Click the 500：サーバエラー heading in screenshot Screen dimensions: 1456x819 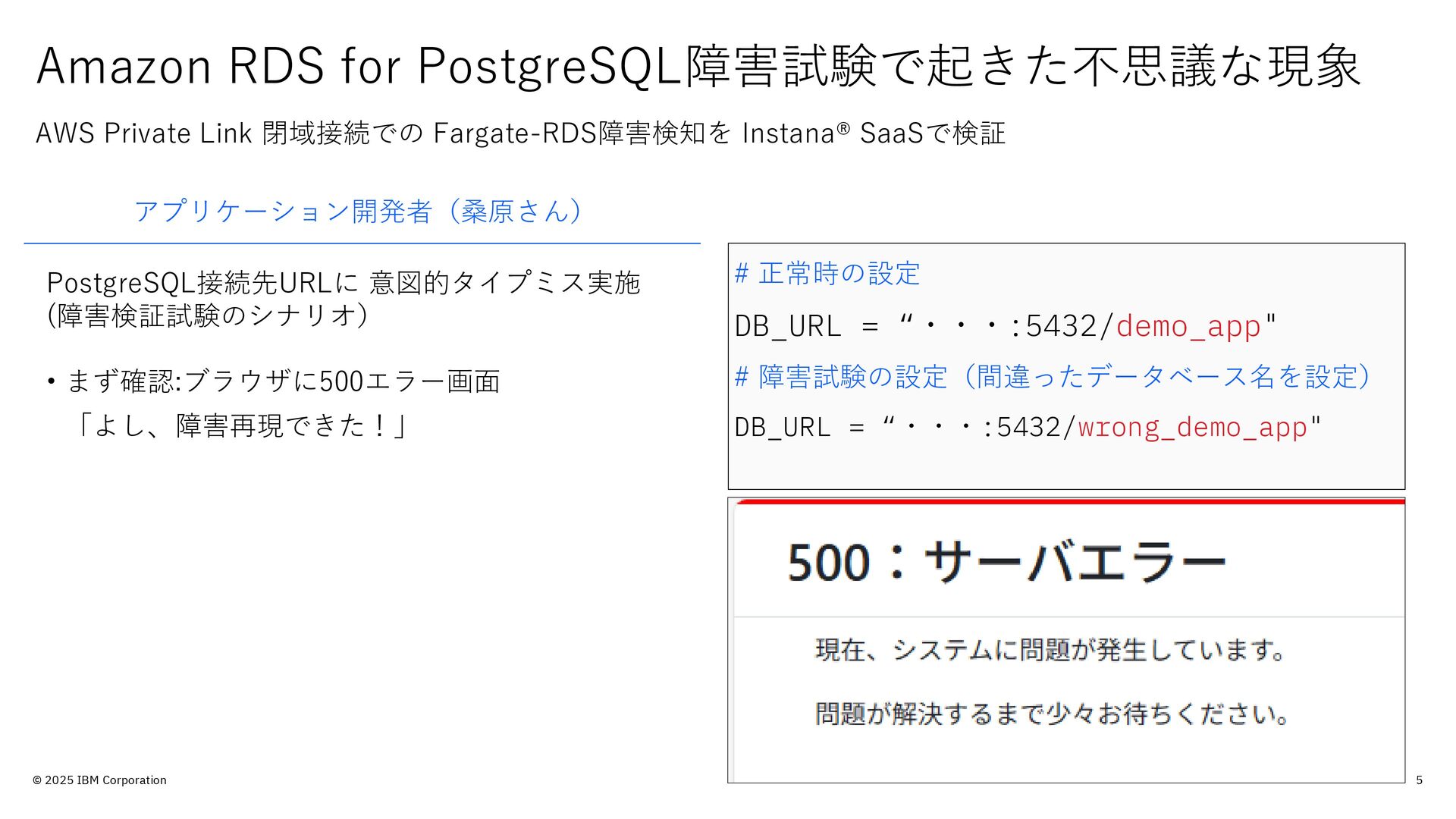[x=1006, y=562]
